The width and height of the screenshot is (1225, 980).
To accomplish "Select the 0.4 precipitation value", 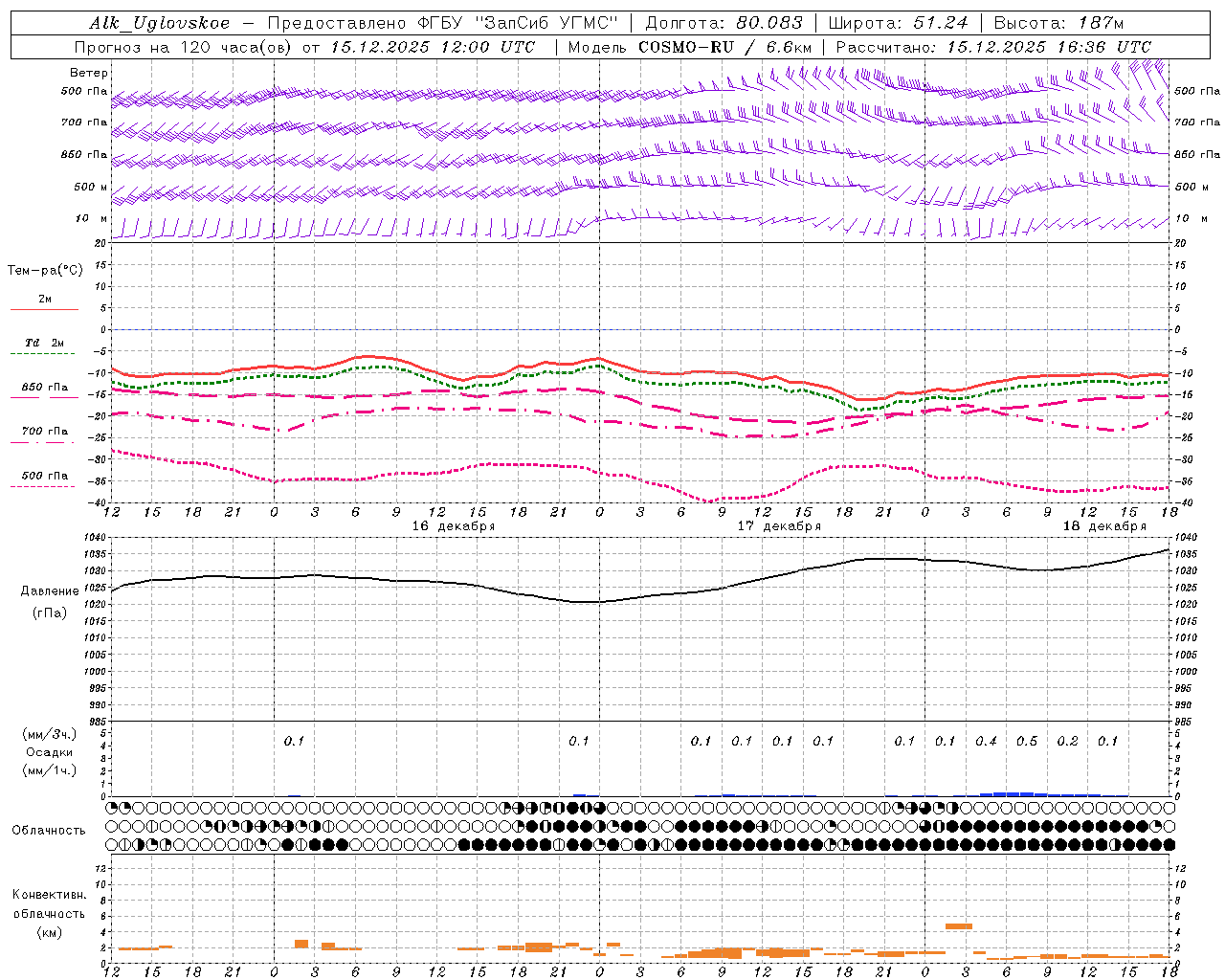I will 986,741.
